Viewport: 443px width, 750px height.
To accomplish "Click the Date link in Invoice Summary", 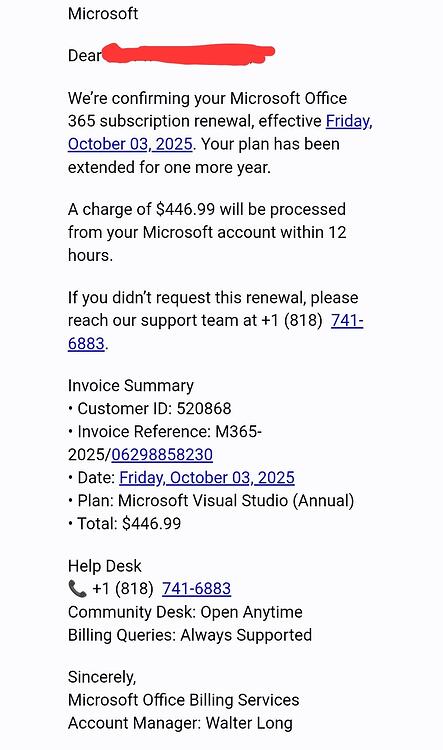I will click(x=207, y=477).
